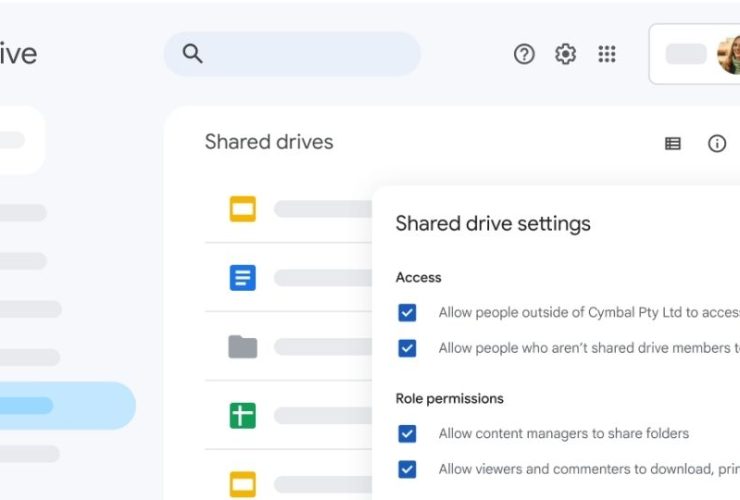Click the user profile avatar photo
The width and height of the screenshot is (740, 500).
tap(728, 55)
